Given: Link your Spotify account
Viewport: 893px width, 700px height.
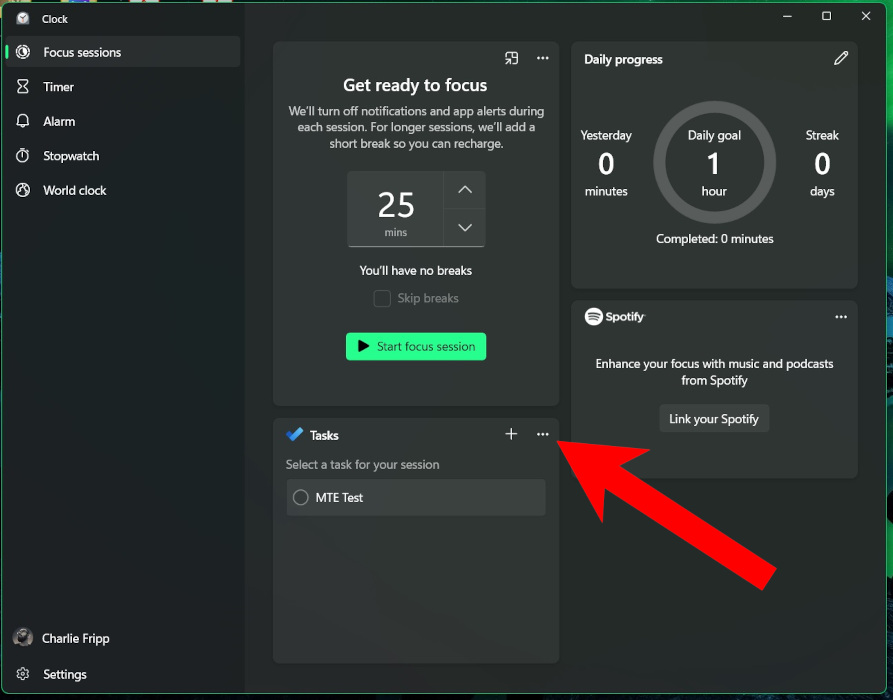Looking at the screenshot, I should pyautogui.click(x=713, y=418).
